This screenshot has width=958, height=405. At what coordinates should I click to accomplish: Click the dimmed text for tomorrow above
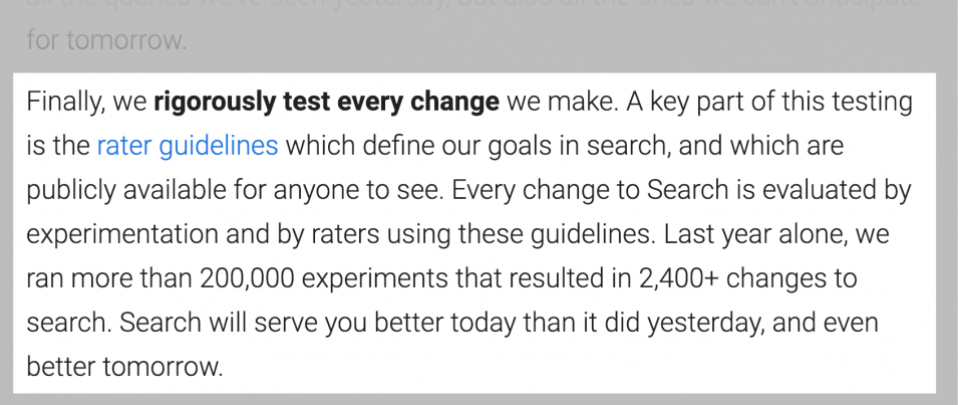106,39
